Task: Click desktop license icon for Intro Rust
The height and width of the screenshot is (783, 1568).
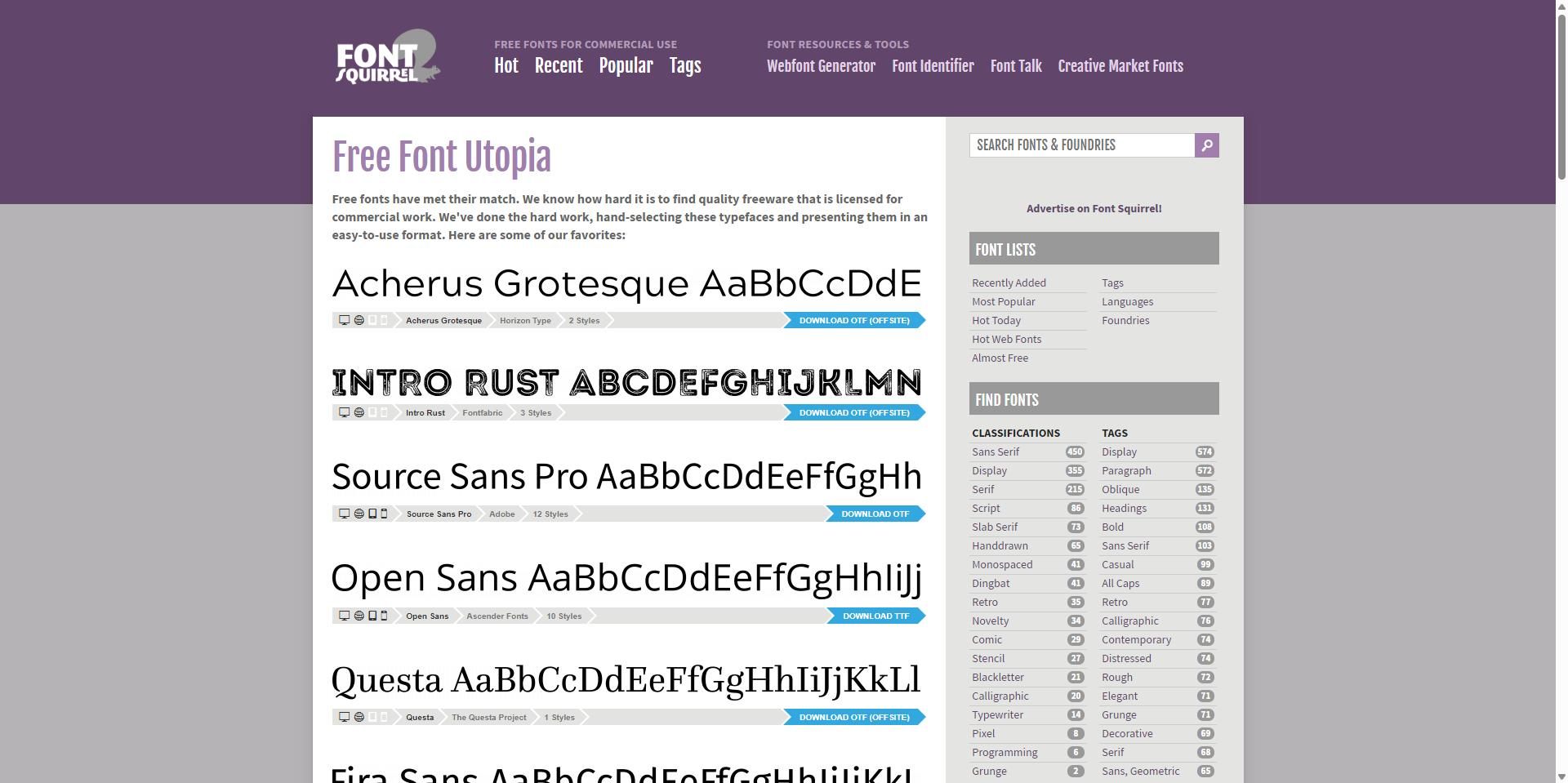Action: (345, 412)
